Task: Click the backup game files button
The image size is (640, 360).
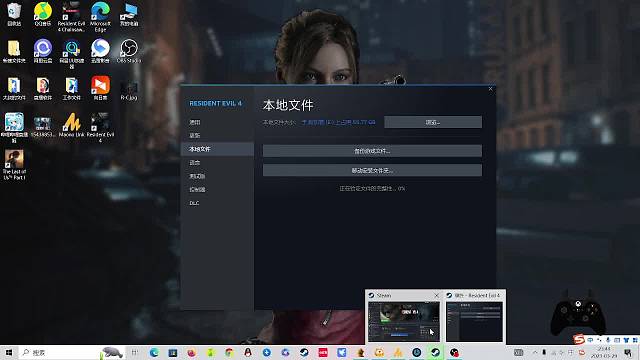Action: tap(372, 151)
